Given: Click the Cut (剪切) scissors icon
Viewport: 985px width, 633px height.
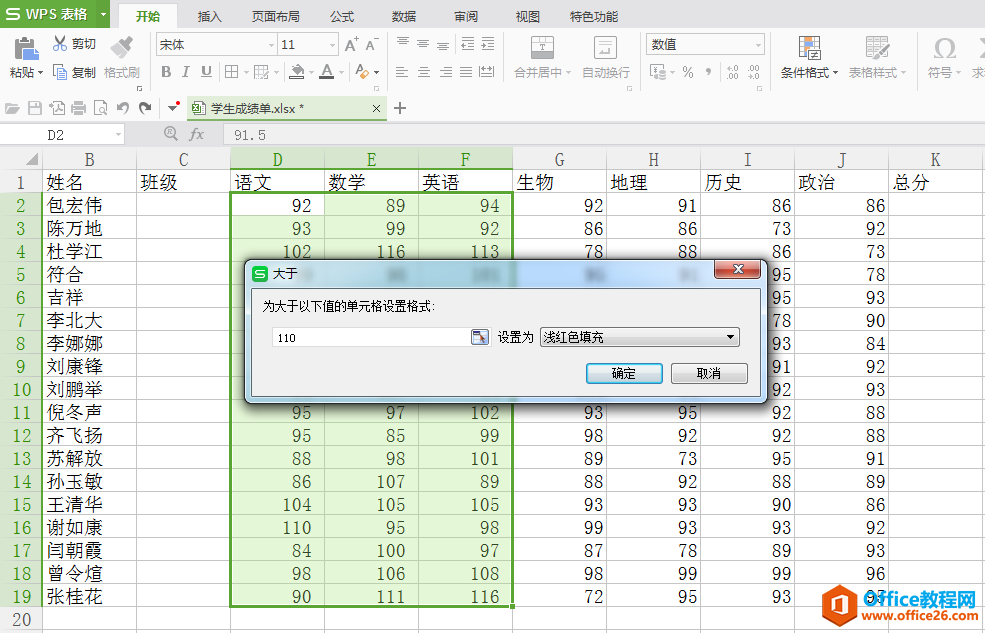Looking at the screenshot, I should 60,43.
